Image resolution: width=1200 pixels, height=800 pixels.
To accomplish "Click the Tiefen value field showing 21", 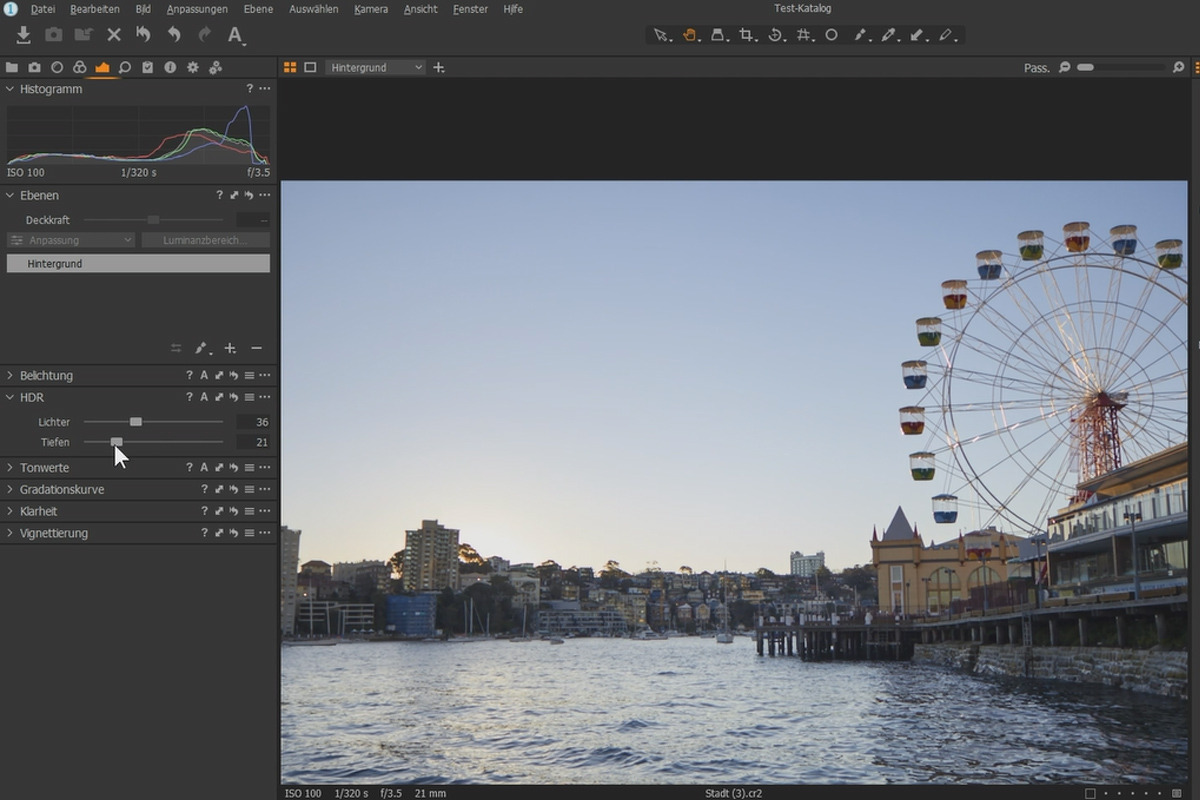I will tap(253, 442).
